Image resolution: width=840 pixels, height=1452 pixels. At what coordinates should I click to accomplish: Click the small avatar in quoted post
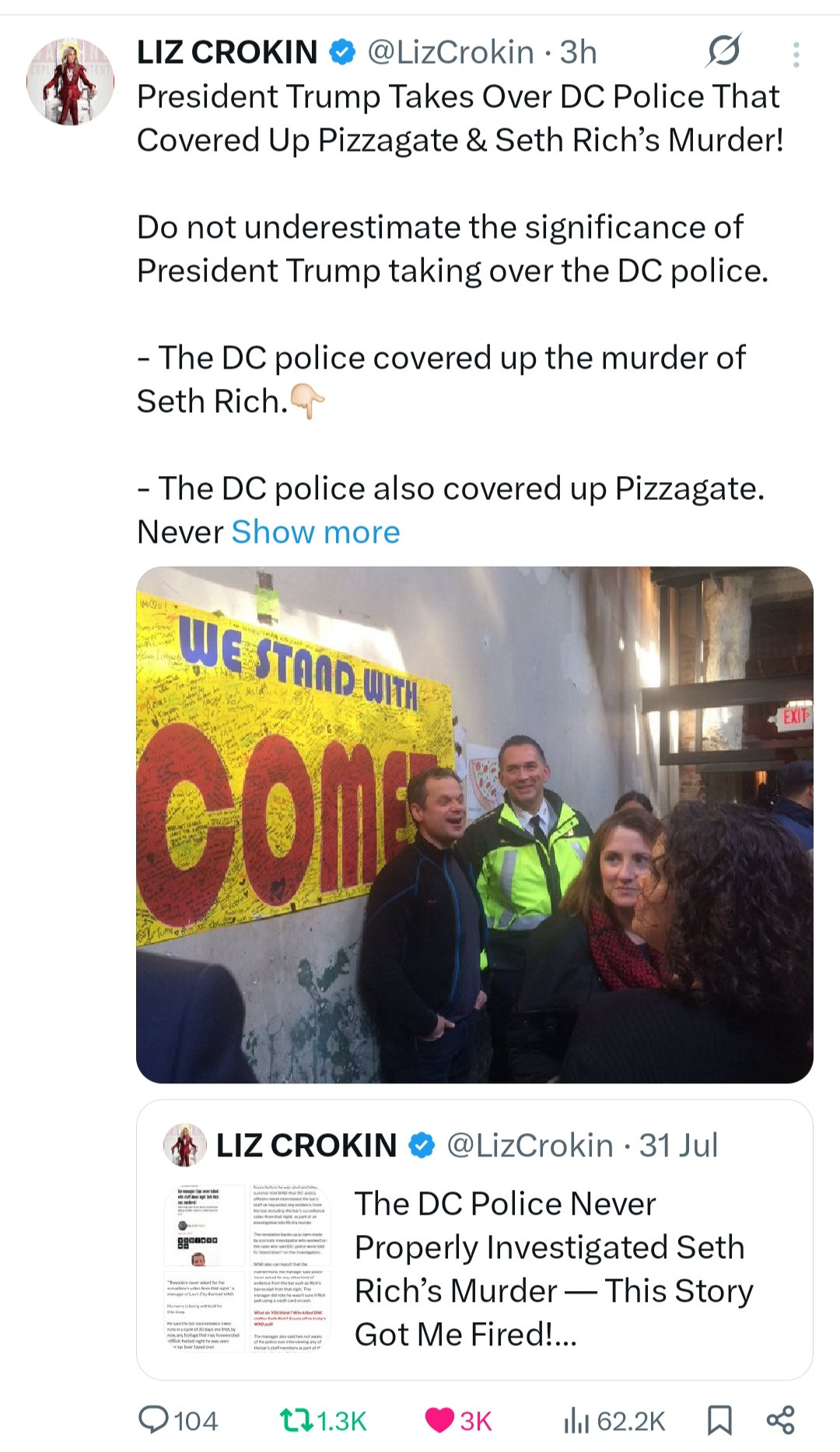tap(185, 1145)
